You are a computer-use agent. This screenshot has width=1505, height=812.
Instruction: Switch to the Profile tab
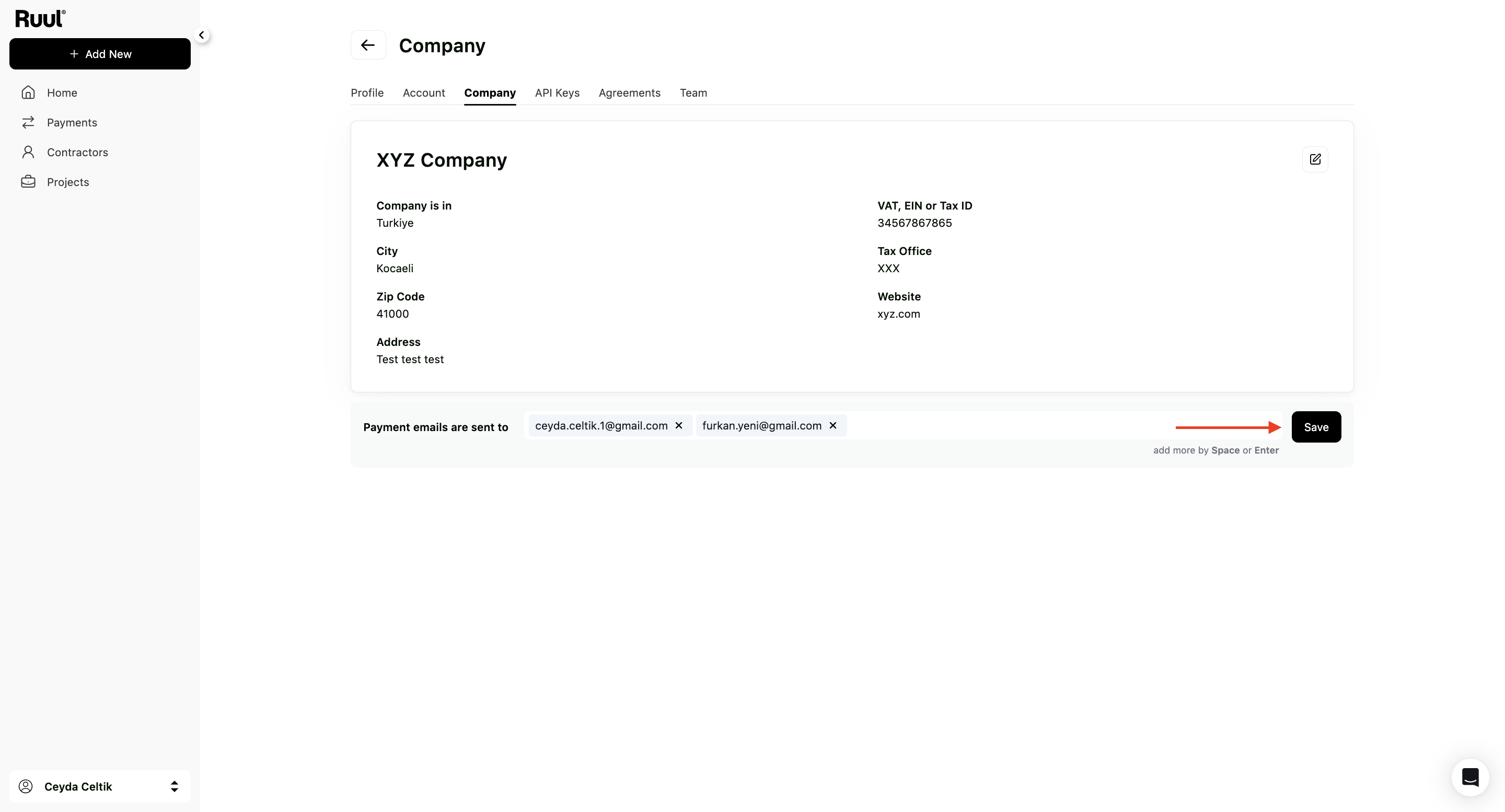click(x=367, y=92)
